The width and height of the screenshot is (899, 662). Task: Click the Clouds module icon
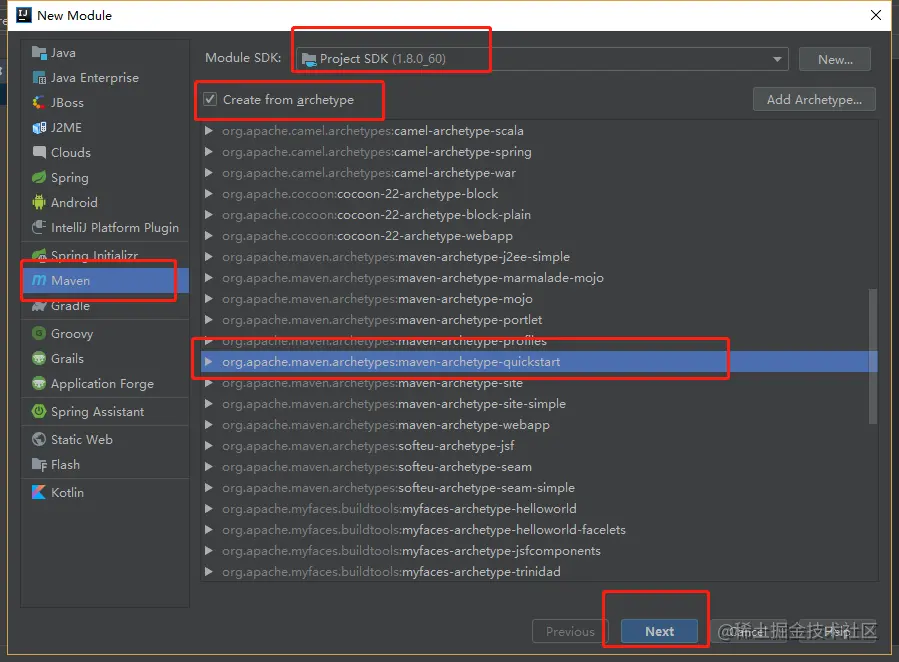tap(39, 152)
